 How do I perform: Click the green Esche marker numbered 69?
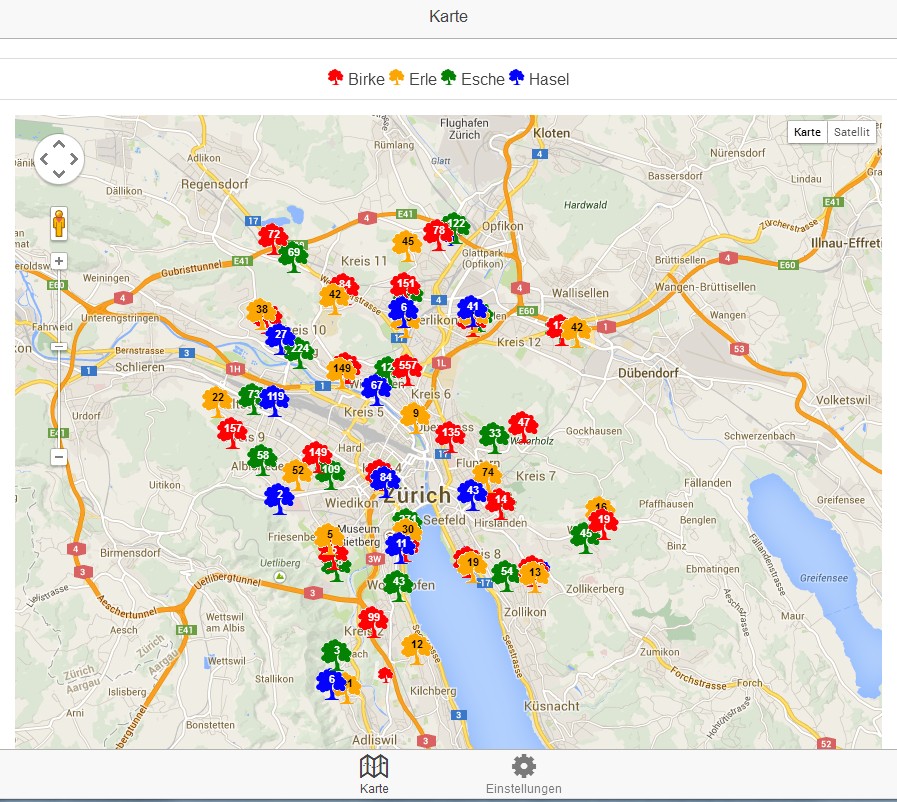click(293, 257)
